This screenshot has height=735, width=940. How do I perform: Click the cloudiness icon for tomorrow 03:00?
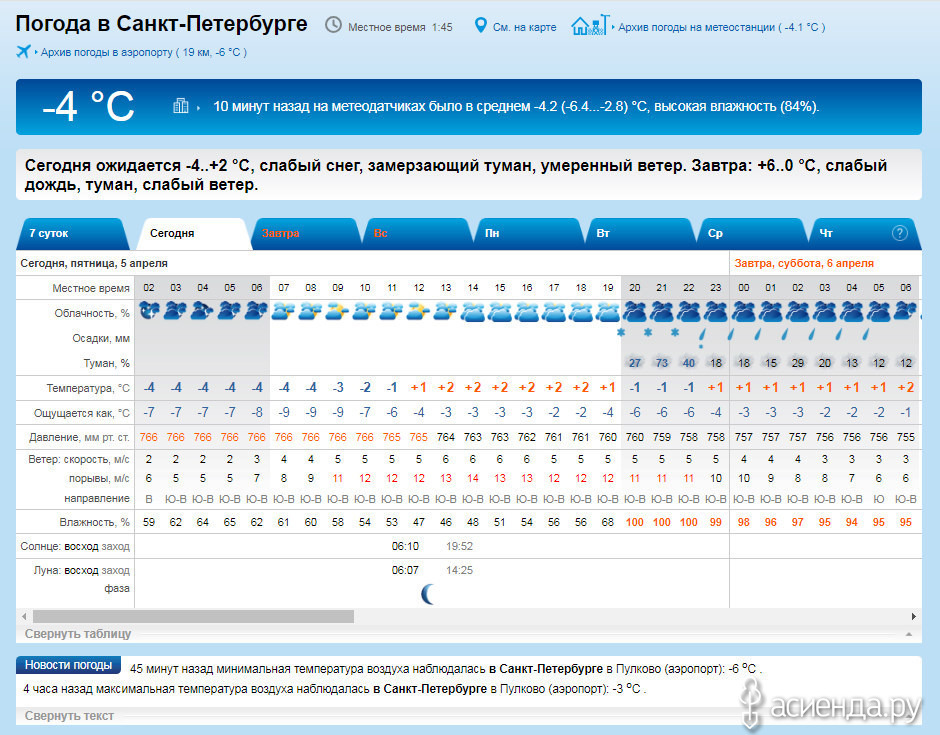coord(825,312)
